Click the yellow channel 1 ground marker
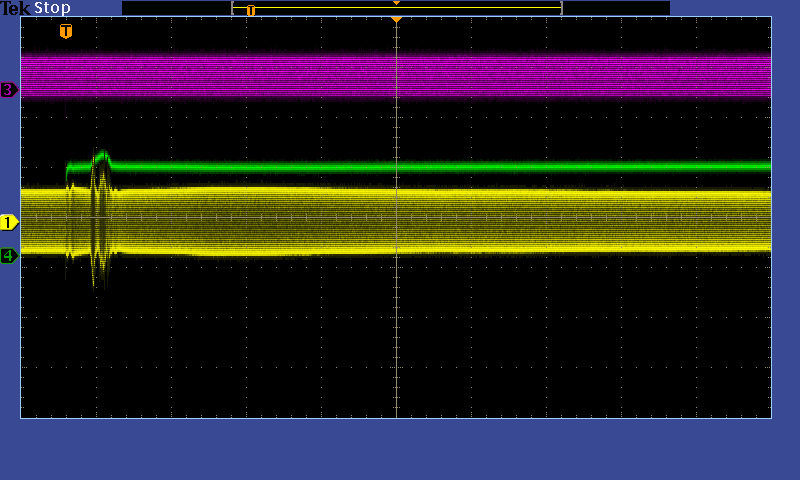Image resolution: width=800 pixels, height=480 pixels. tap(9, 222)
